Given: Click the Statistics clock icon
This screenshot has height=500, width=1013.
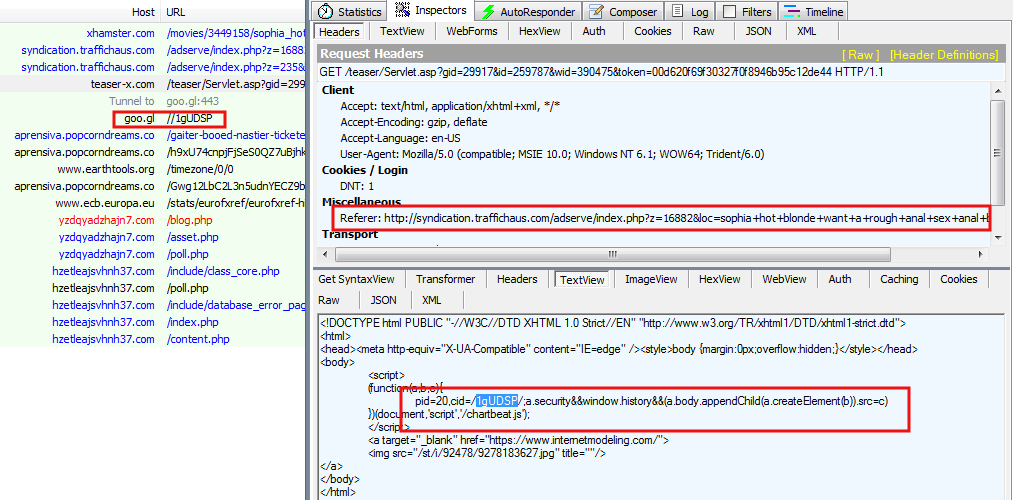Looking at the screenshot, I should [326, 12].
